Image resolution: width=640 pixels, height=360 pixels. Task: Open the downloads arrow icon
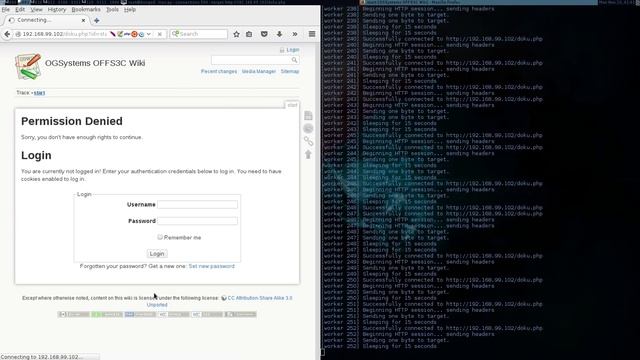(279, 34)
